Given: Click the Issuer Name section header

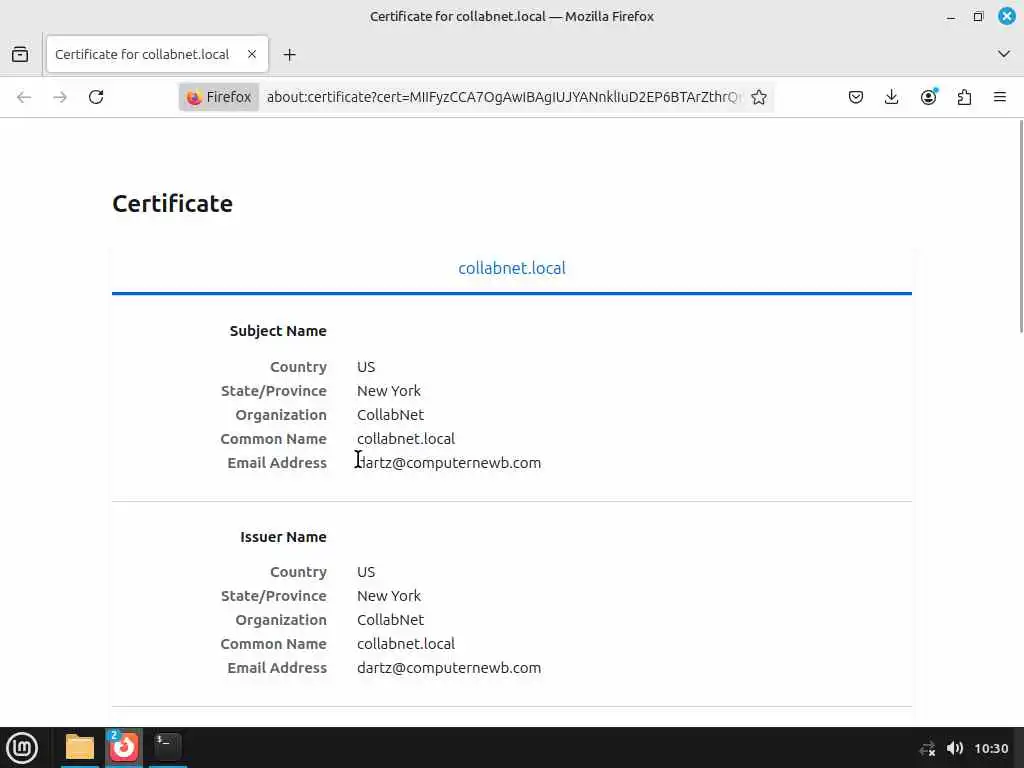Looking at the screenshot, I should [283, 537].
